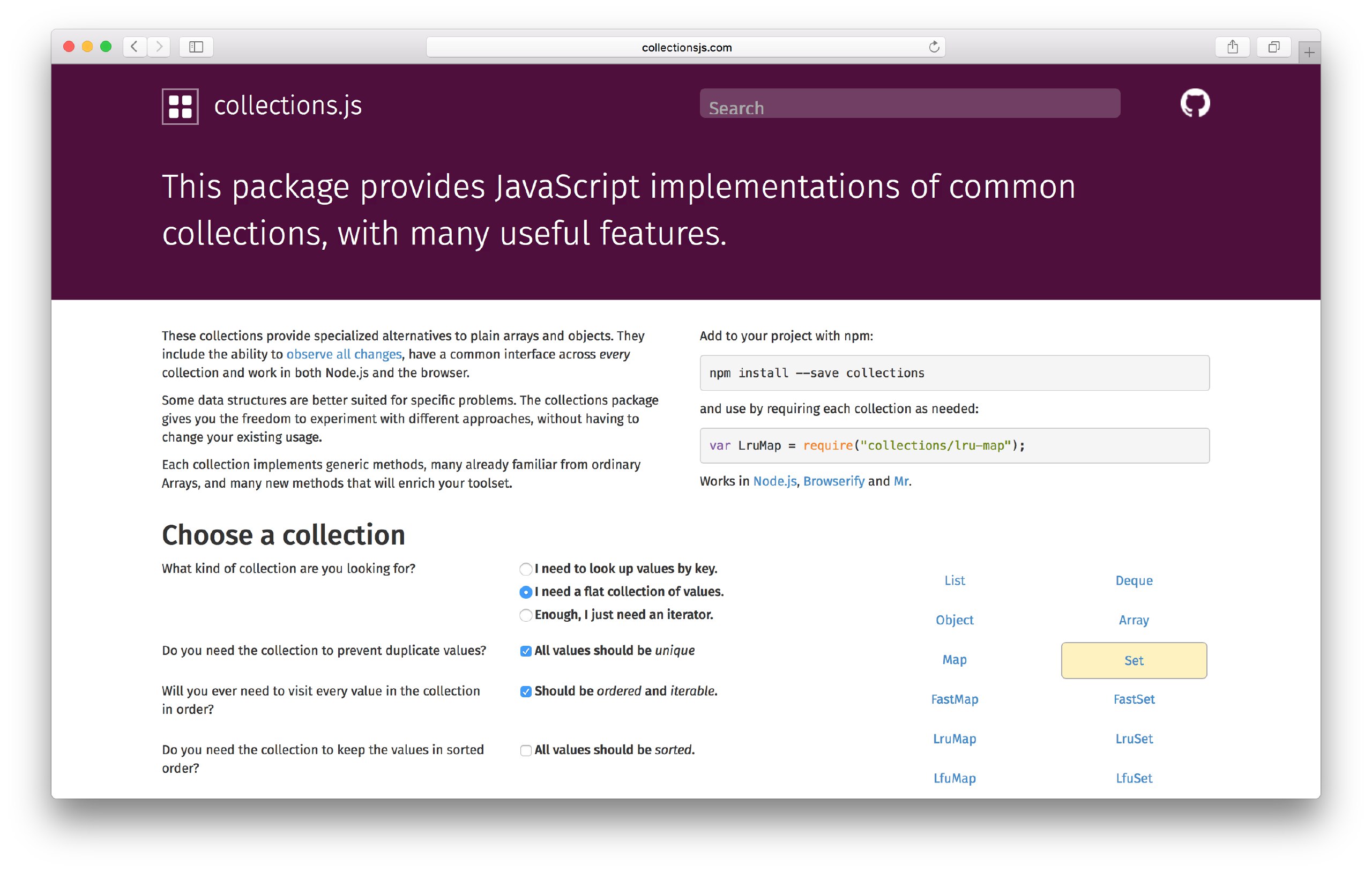The height and width of the screenshot is (872, 1372).
Task: Open the Browserify link
Action: (833, 481)
